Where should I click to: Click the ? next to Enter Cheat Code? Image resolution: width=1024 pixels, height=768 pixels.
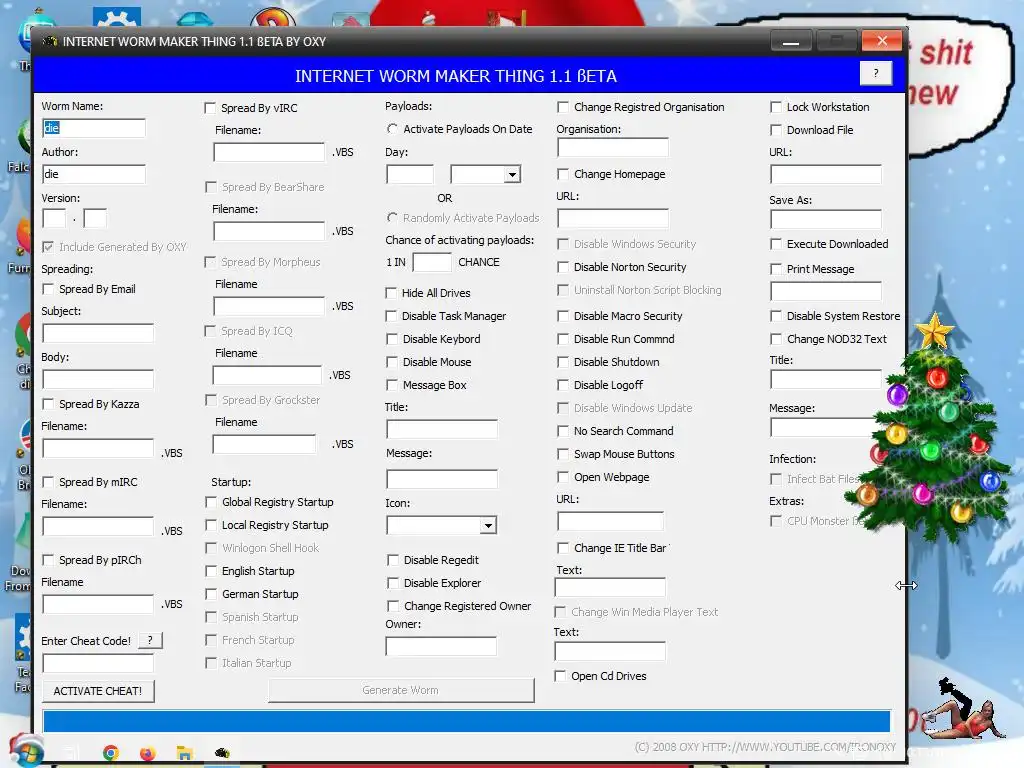point(150,640)
